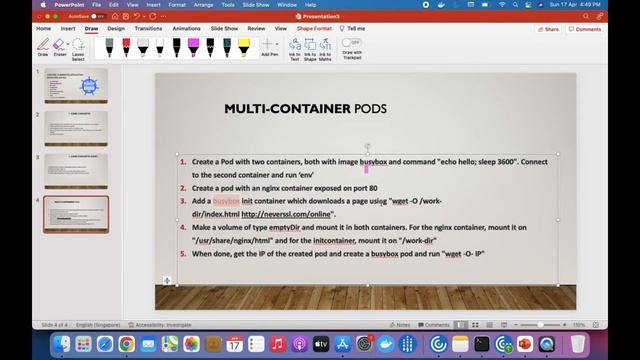The width and height of the screenshot is (640, 360).
Task: Click the Comments button in status bar
Action: (x=433, y=325)
